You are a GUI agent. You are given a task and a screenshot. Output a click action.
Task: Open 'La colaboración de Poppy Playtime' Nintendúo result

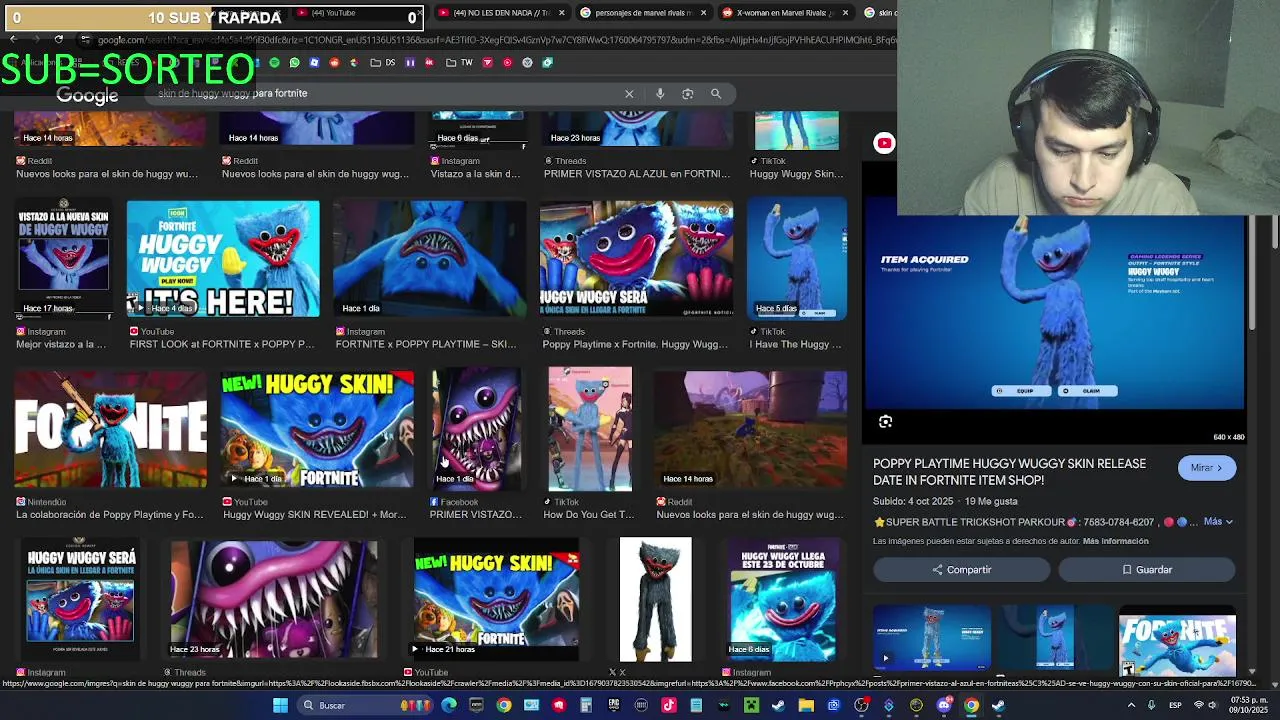tap(110, 515)
